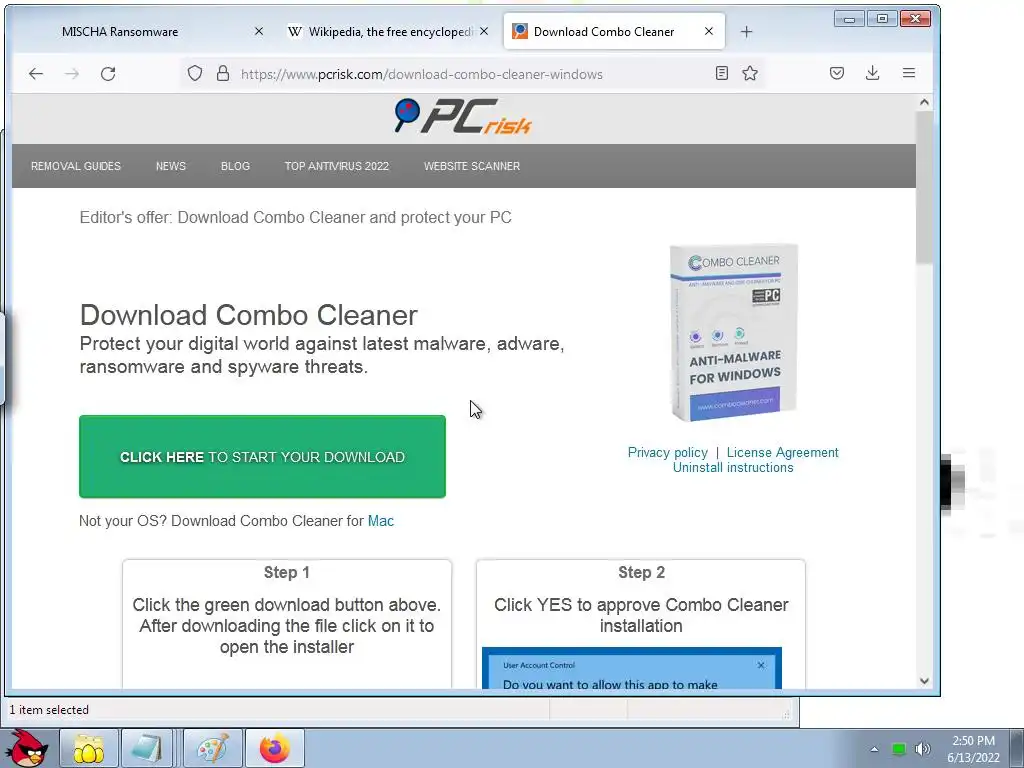This screenshot has height=768, width=1024.
Task: Go back to the previous page
Action: (x=36, y=74)
